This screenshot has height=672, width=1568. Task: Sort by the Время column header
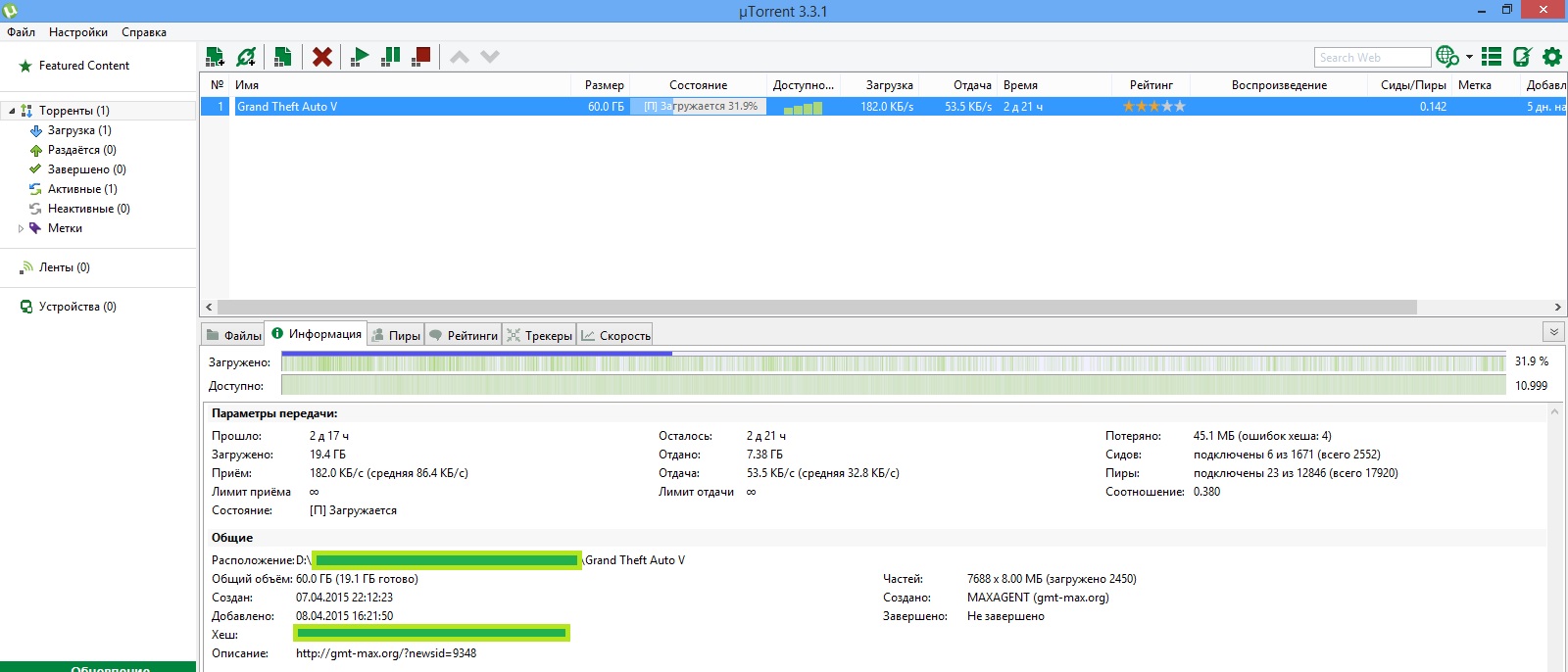1055,85
